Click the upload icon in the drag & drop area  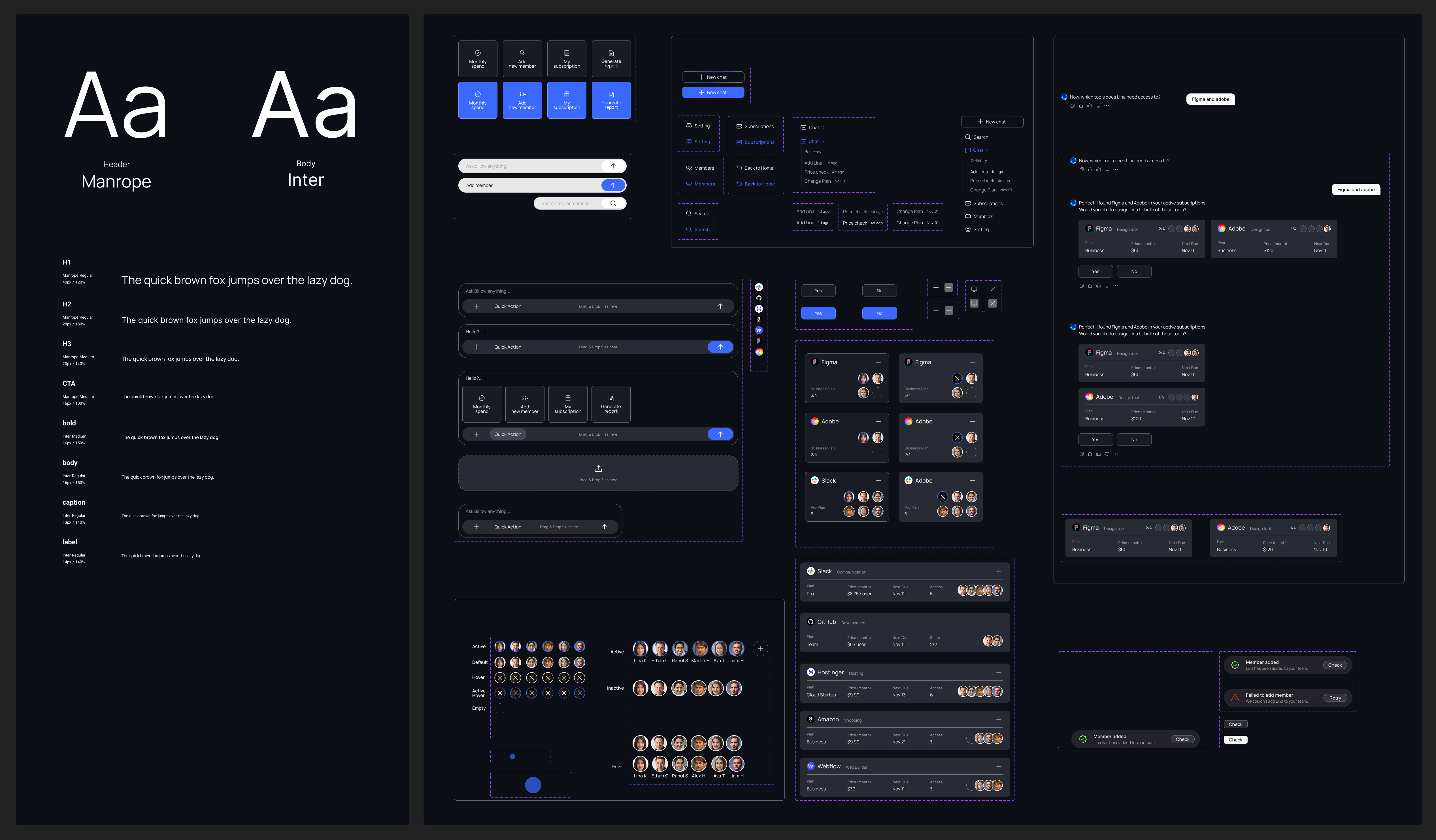[598, 468]
